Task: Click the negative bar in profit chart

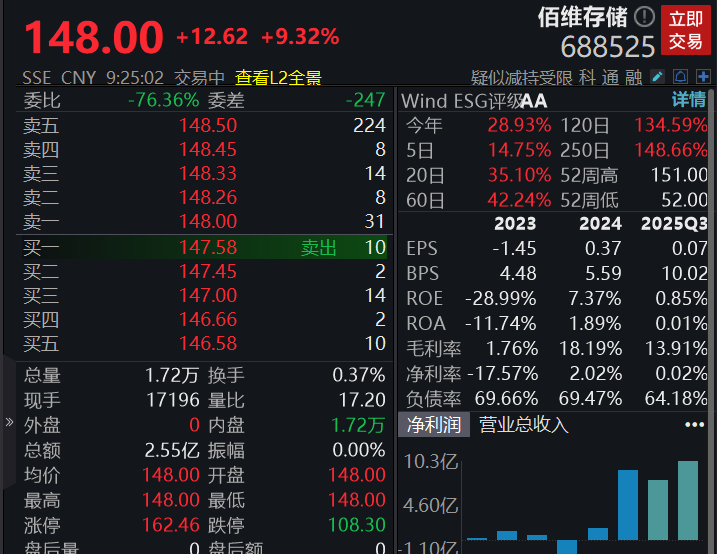Action: click(x=567, y=547)
